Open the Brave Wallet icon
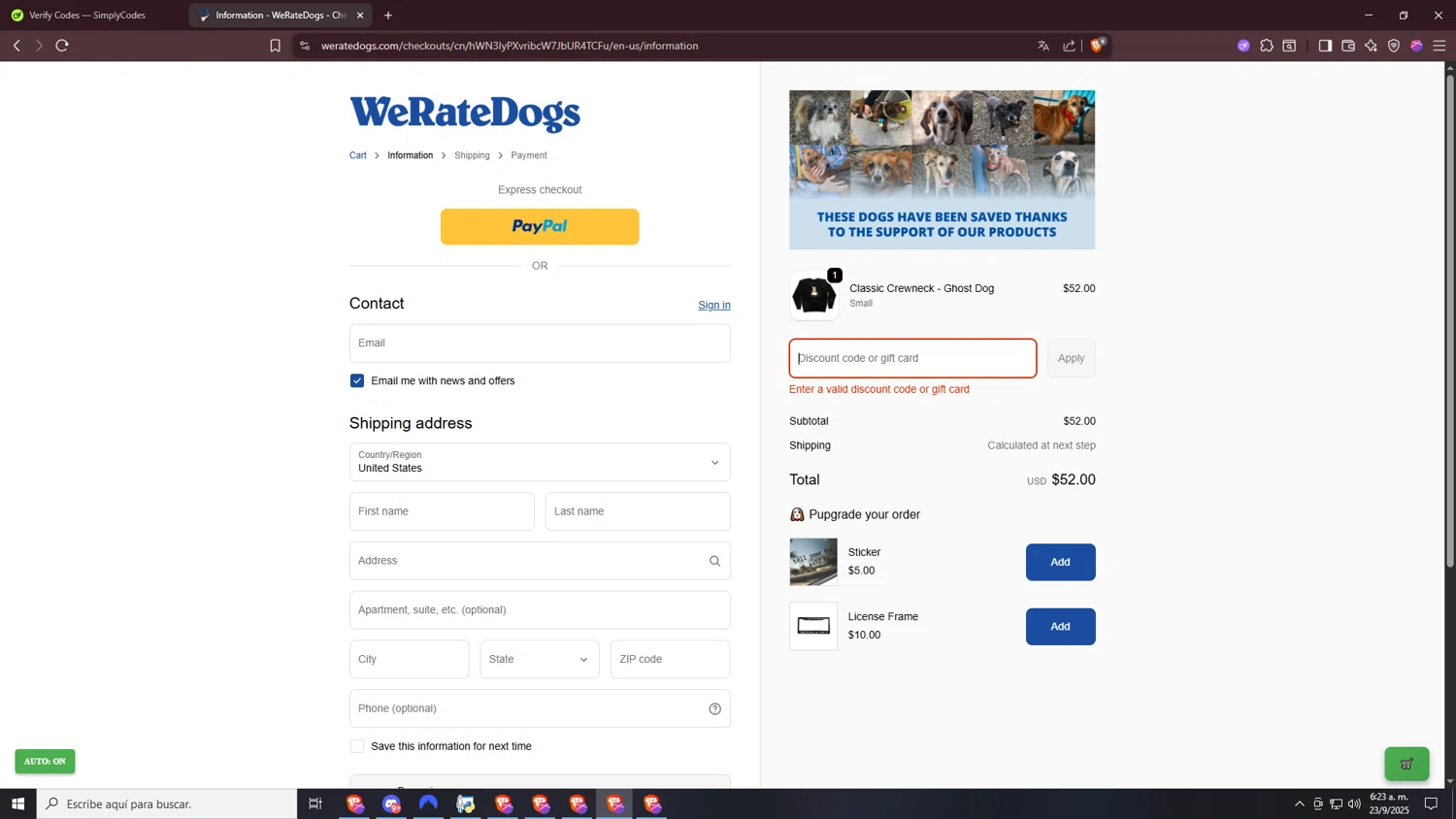Image resolution: width=1456 pixels, height=819 pixels. coord(1348,46)
